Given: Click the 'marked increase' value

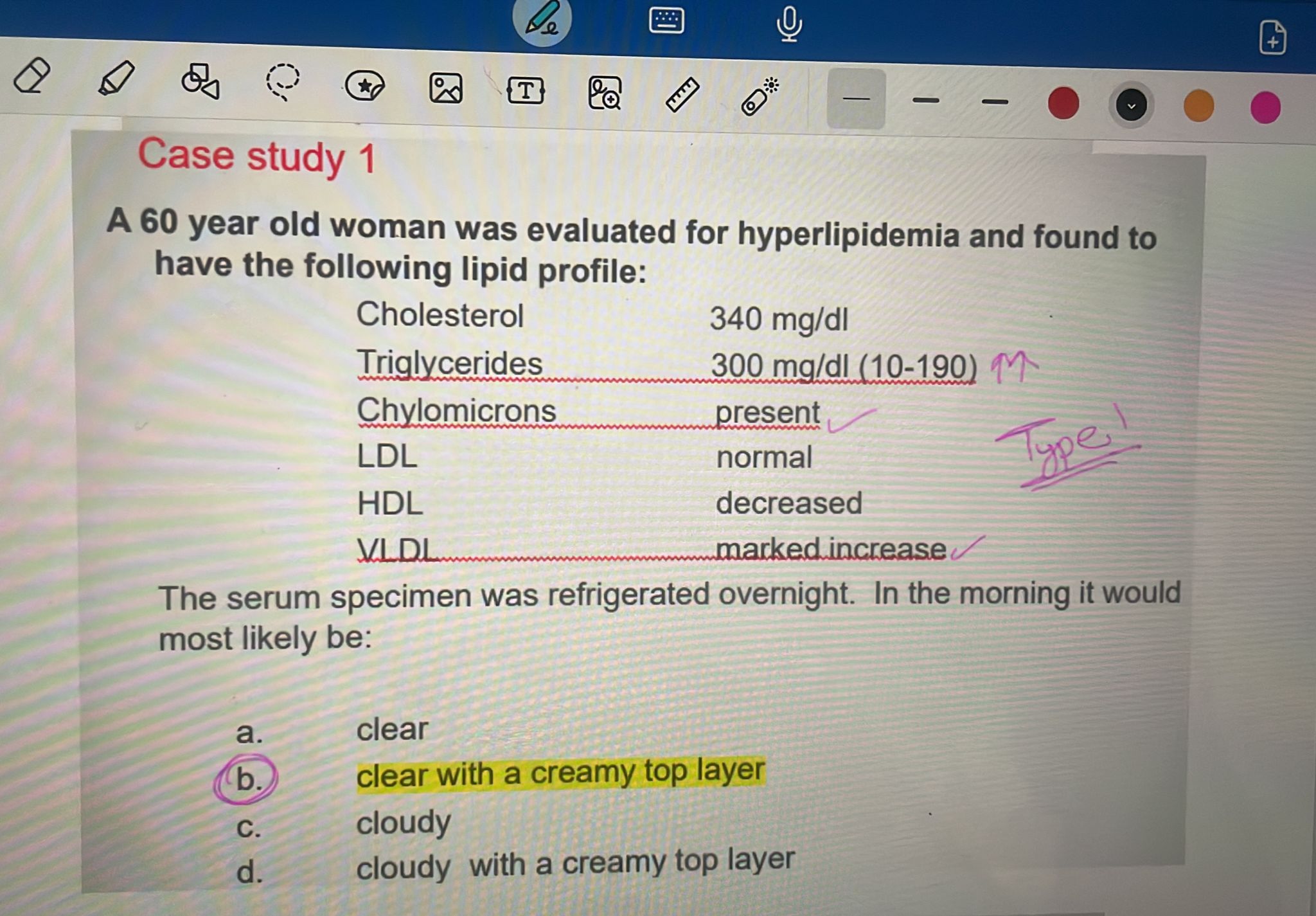Looking at the screenshot, I should click(830, 549).
